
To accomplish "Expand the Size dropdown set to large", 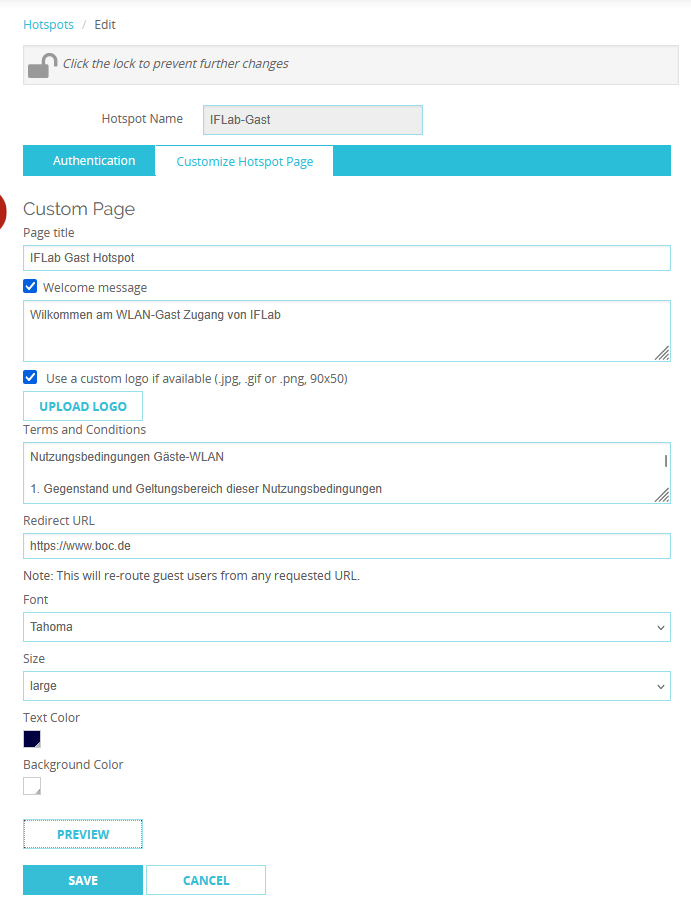I will (x=346, y=686).
